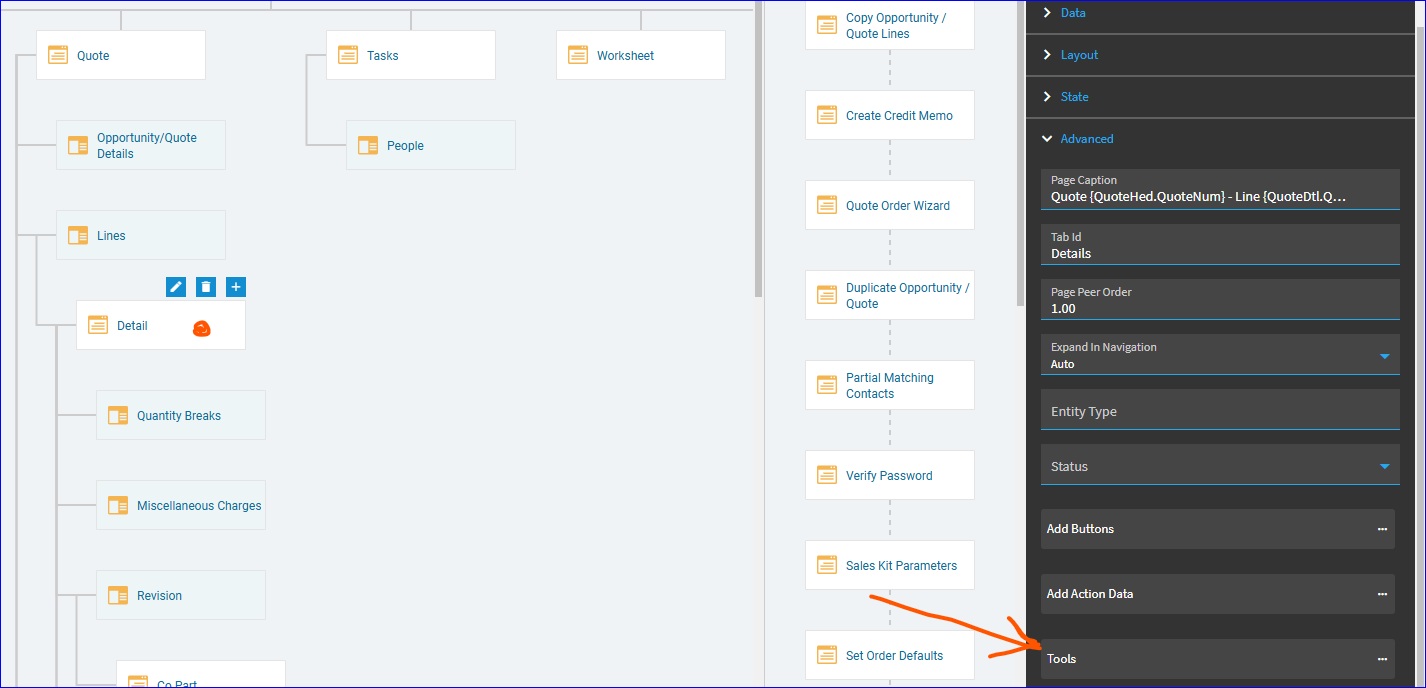Image resolution: width=1426 pixels, height=688 pixels.
Task: Click the page icon on Quote Order Wizard
Action: coord(827,205)
